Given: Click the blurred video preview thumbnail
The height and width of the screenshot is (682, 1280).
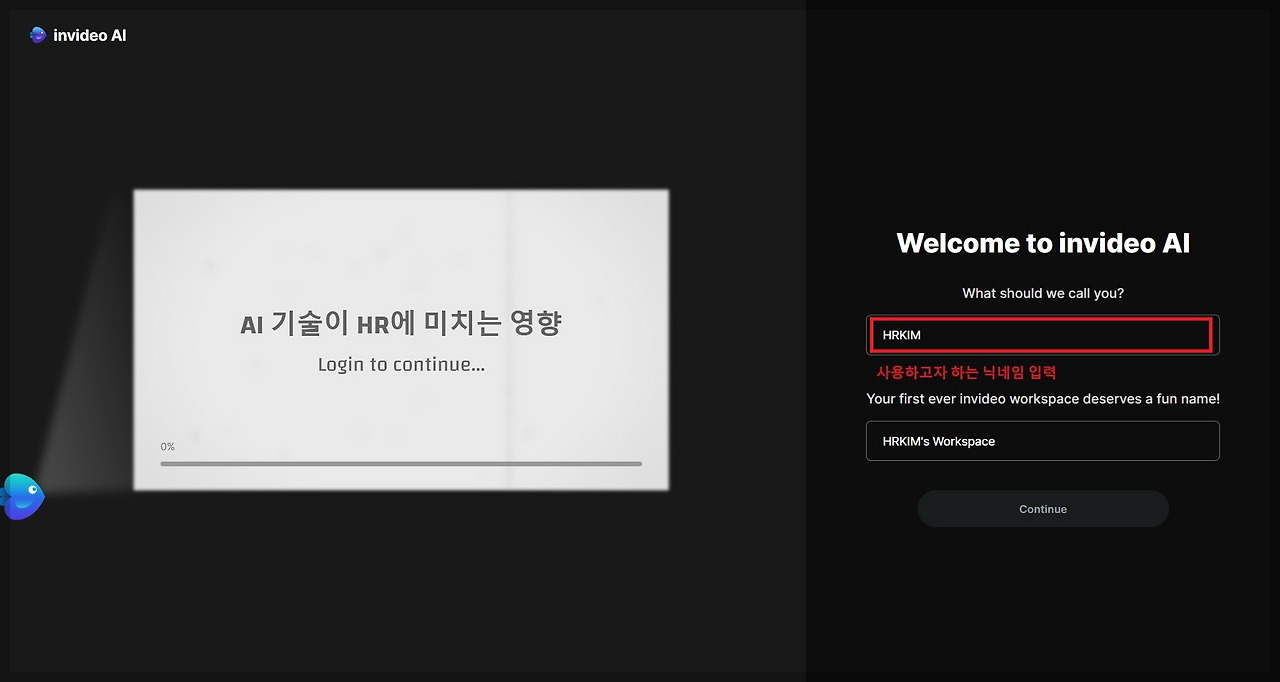Looking at the screenshot, I should point(401,340).
